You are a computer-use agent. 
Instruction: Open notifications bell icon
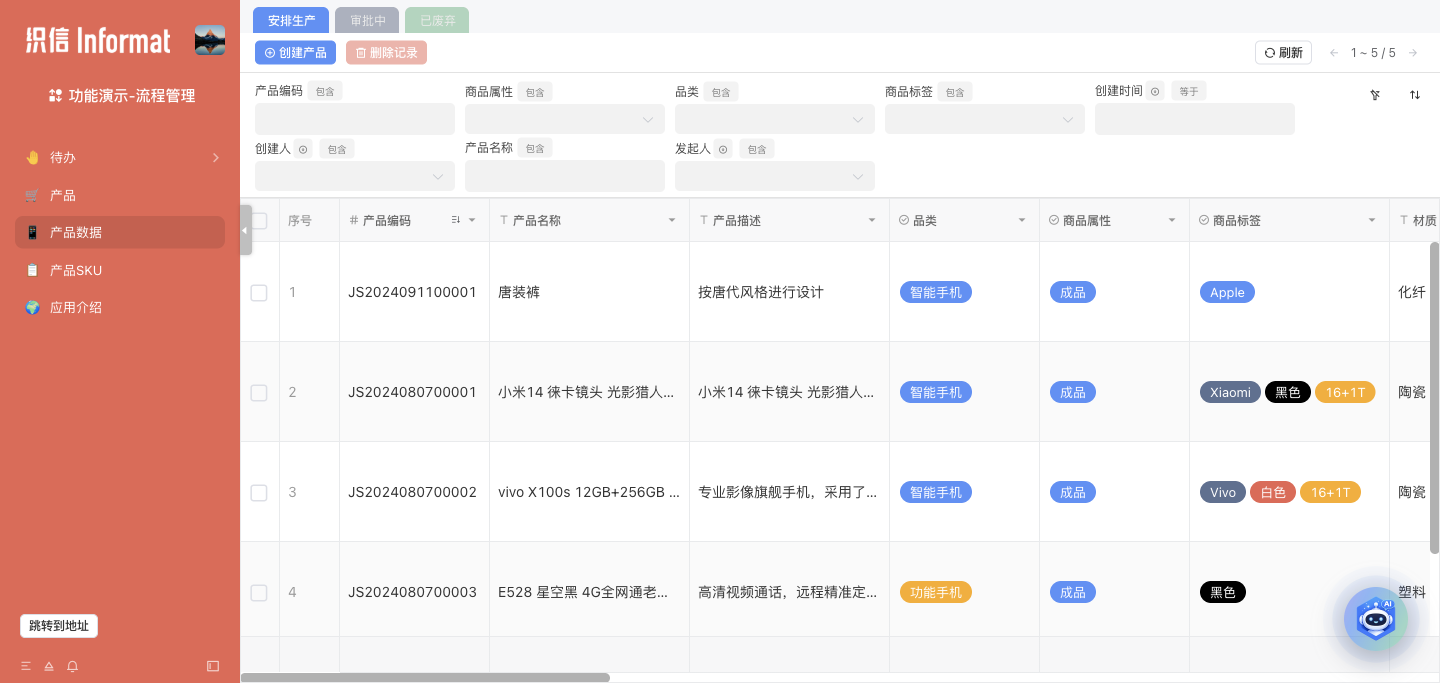click(73, 666)
